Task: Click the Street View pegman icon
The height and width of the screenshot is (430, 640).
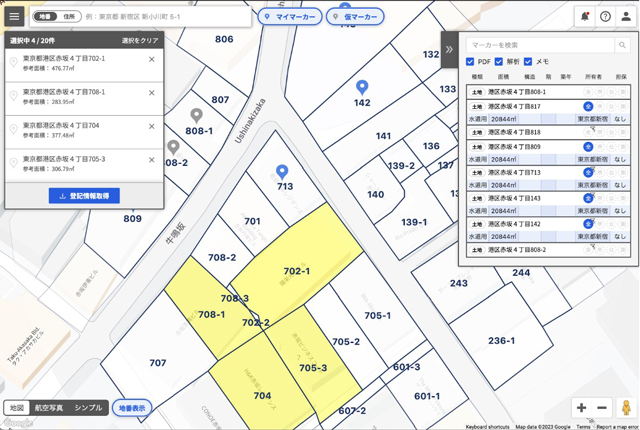Action: [626, 407]
